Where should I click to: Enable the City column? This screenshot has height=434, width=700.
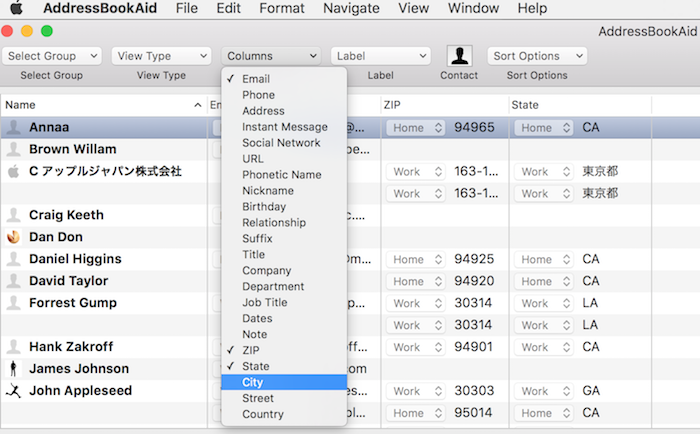pyautogui.click(x=284, y=382)
